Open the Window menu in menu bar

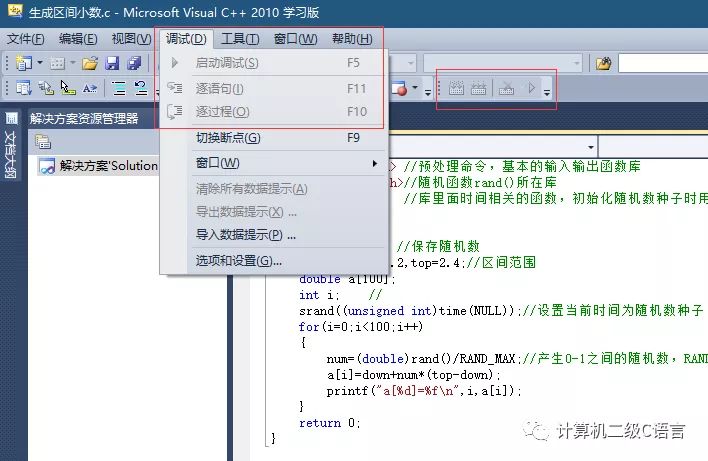click(295, 39)
